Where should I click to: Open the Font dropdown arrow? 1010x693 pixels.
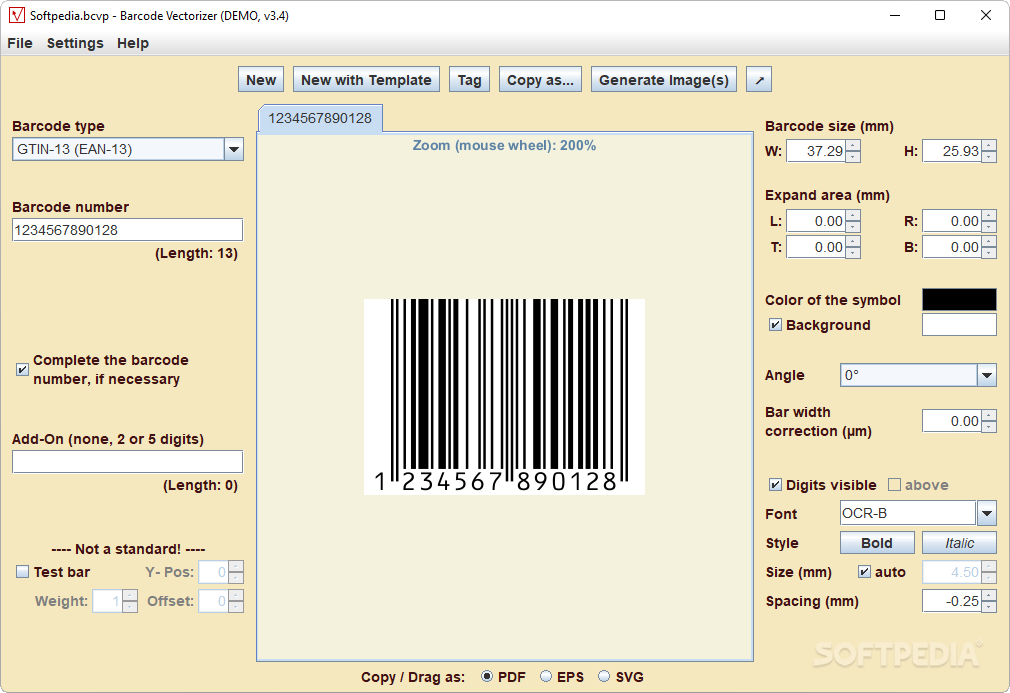[x=987, y=513]
